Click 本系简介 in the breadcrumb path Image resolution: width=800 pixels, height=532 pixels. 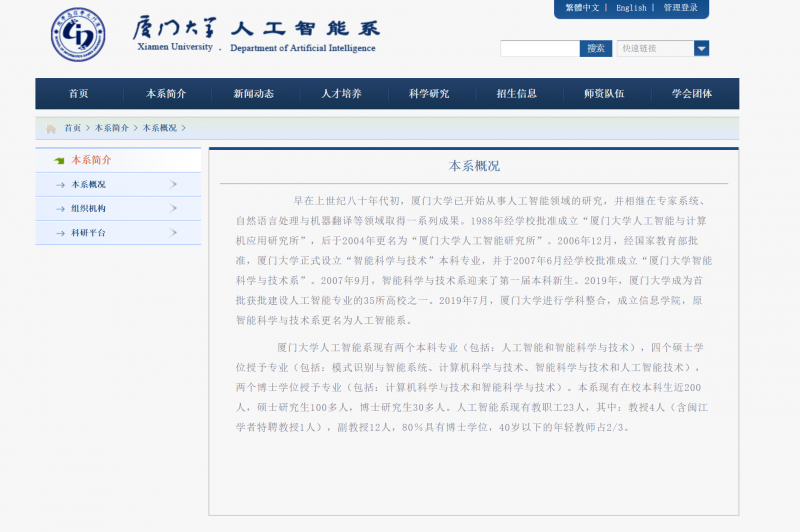pos(112,128)
